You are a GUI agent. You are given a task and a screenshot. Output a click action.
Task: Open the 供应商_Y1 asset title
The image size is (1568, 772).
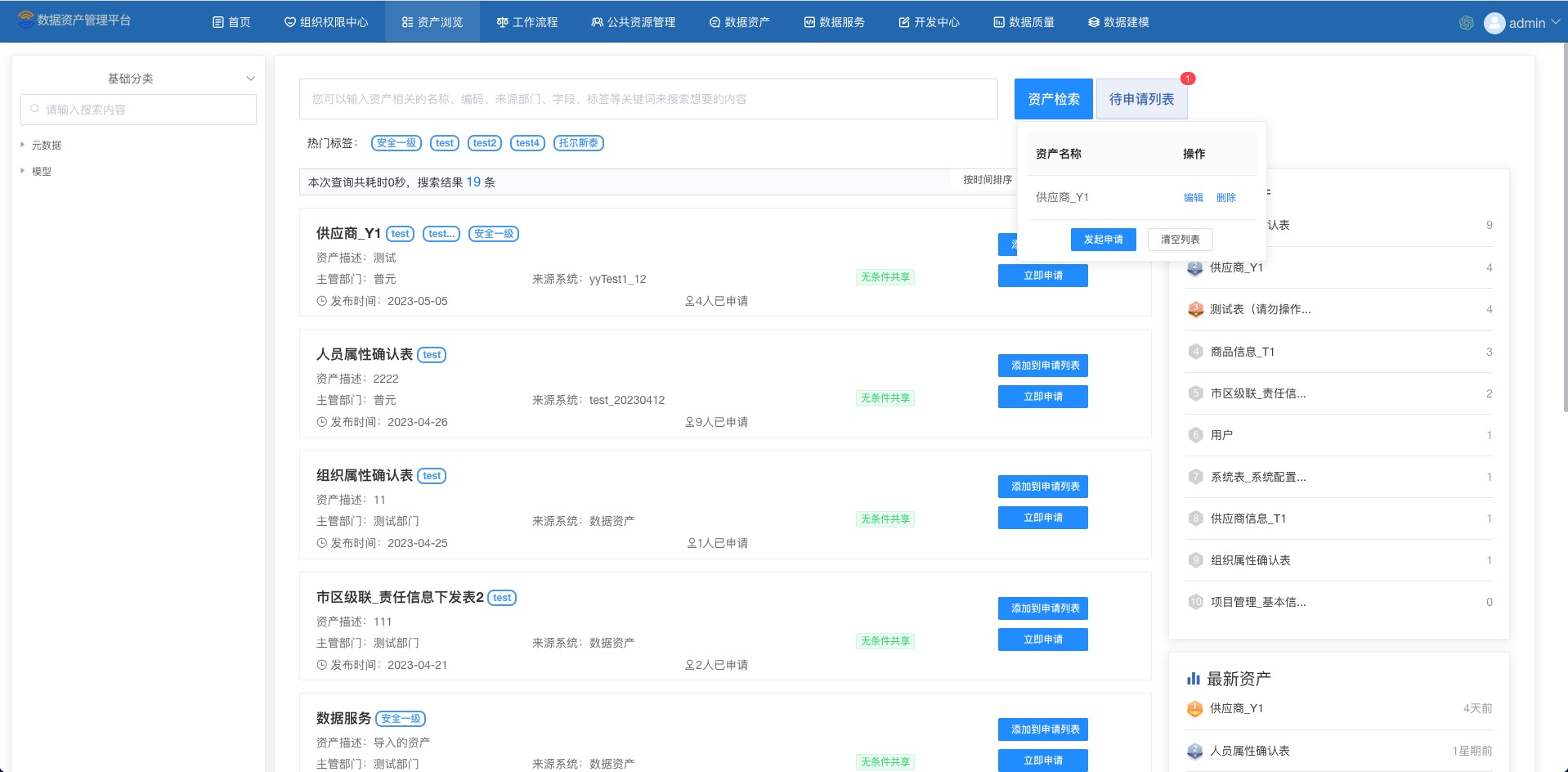pos(348,233)
